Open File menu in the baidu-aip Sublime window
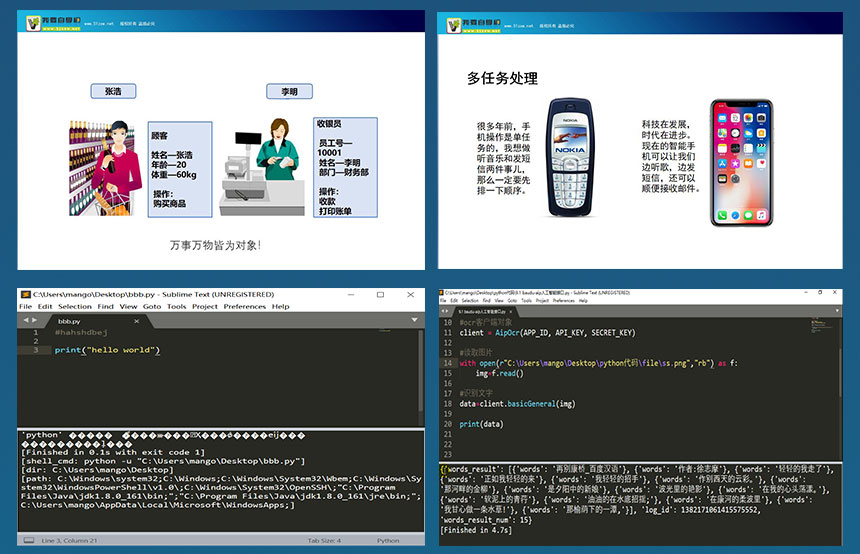Screen dimensions: 860x554 (x=443, y=301)
